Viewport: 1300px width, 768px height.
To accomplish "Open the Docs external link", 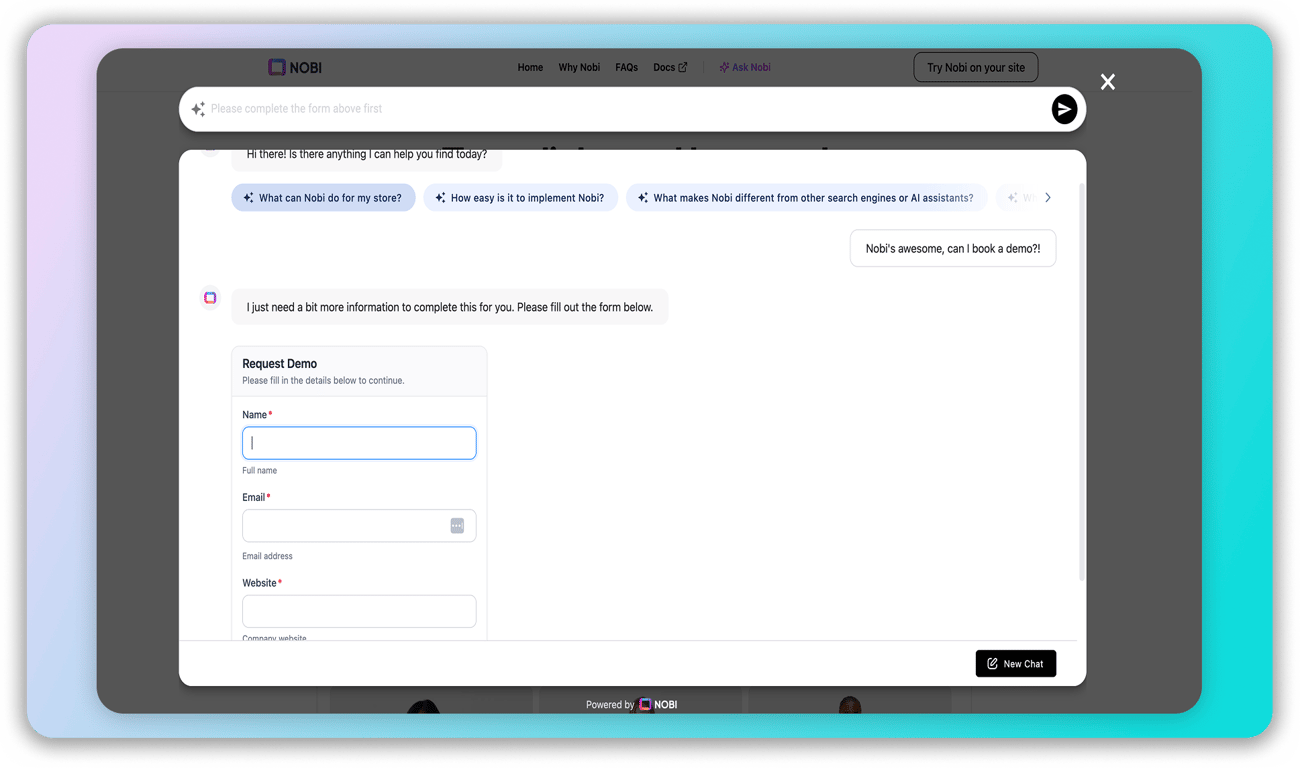I will (670, 67).
